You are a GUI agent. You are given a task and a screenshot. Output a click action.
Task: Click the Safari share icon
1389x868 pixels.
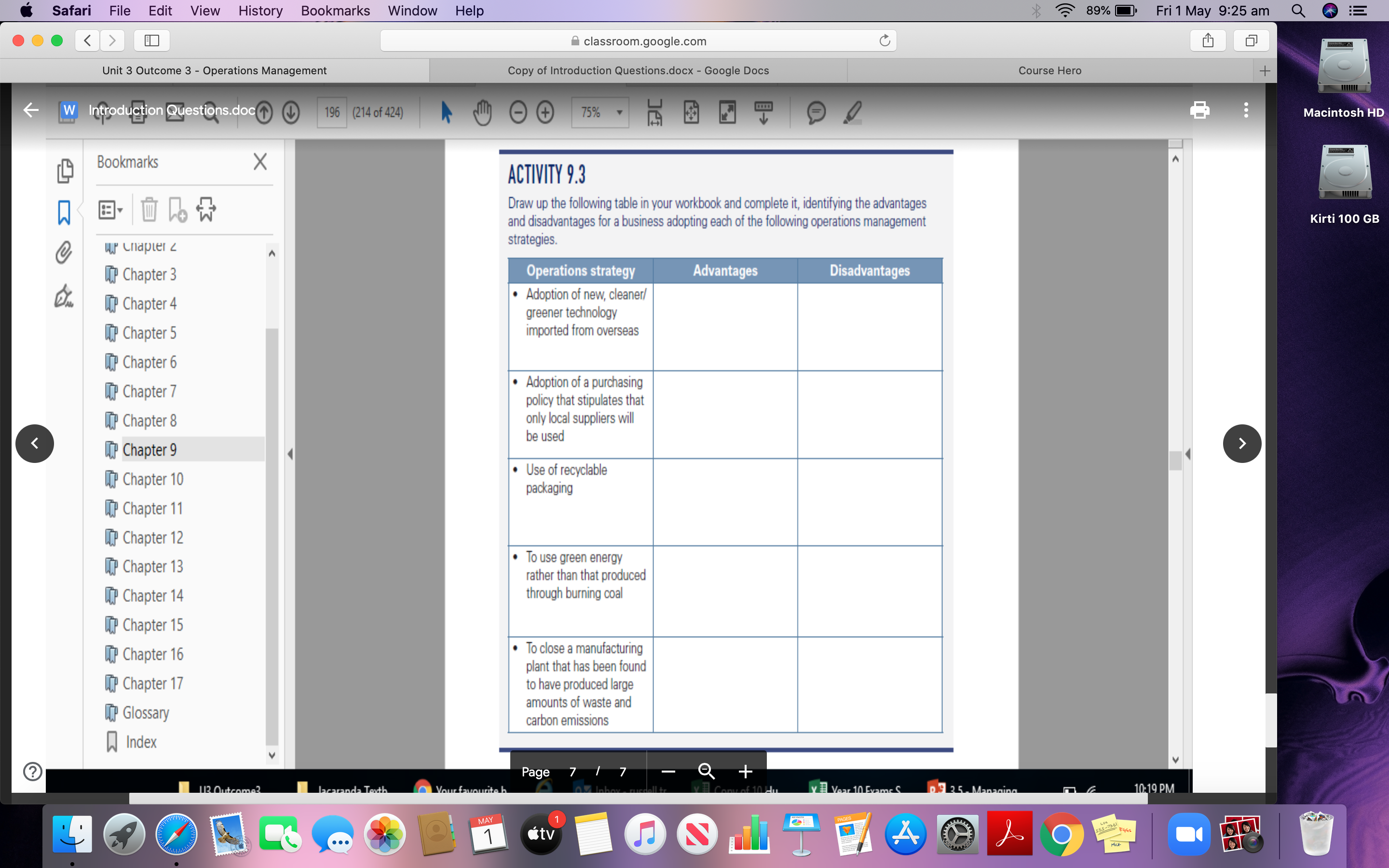(x=1208, y=41)
